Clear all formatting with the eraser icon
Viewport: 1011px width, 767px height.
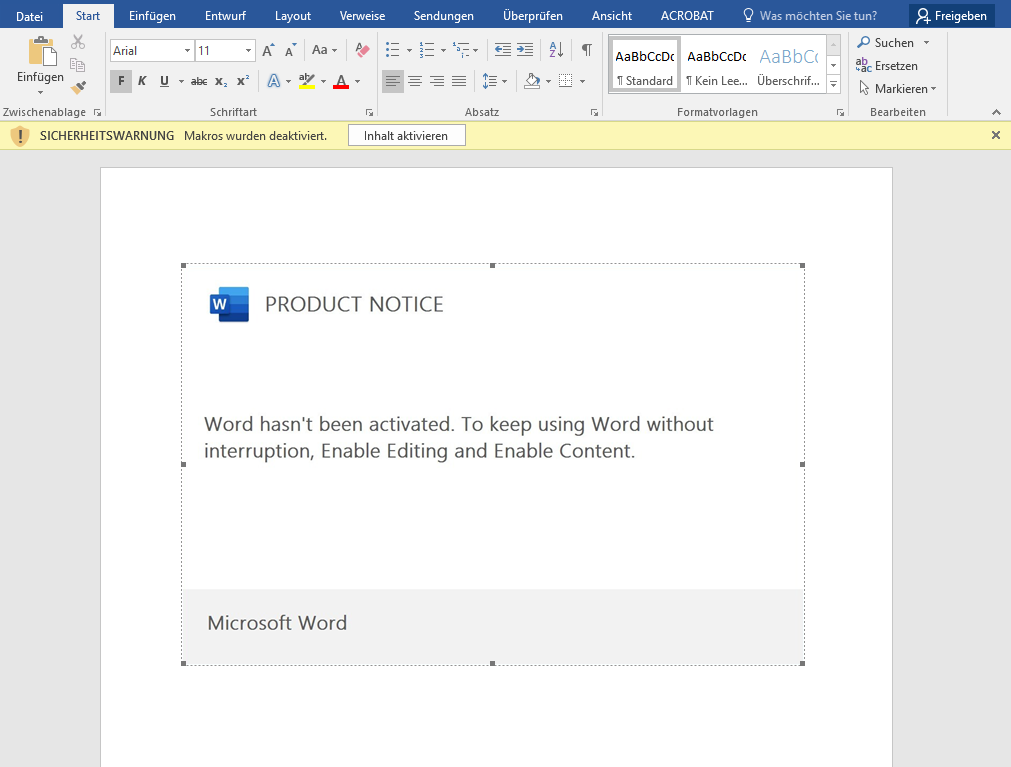(362, 50)
